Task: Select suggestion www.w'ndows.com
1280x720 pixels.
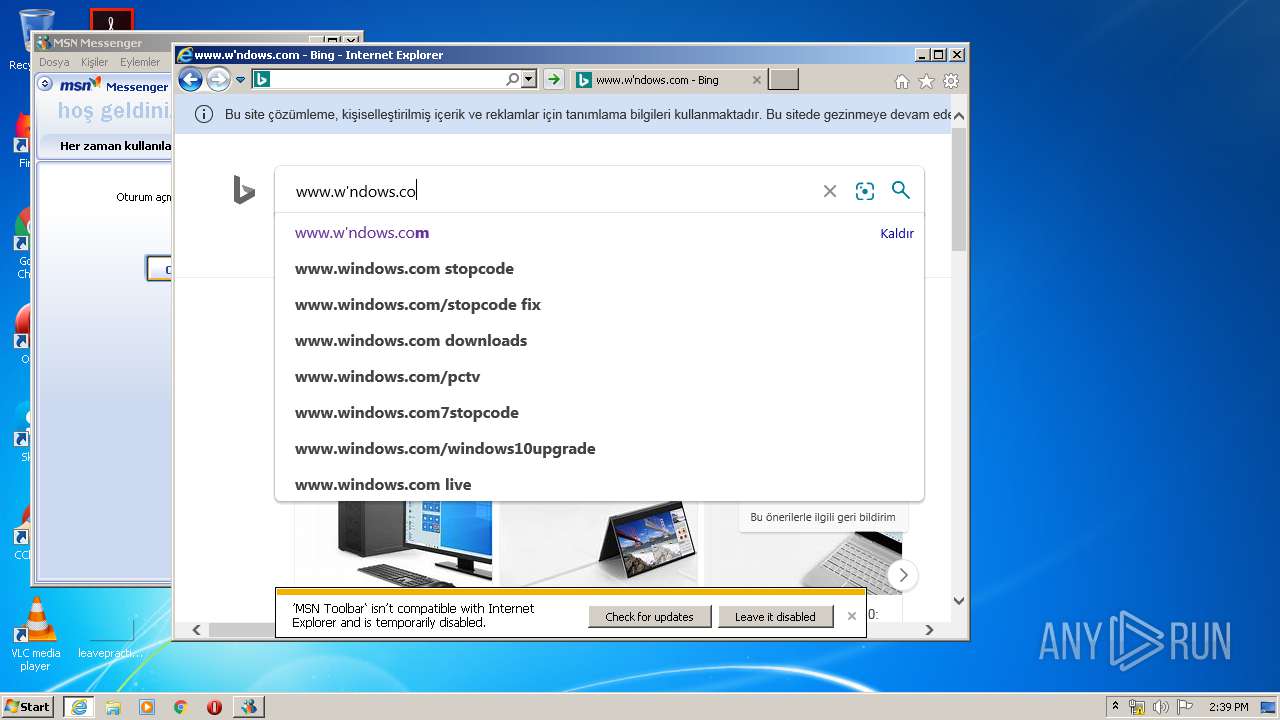Action: click(x=362, y=233)
